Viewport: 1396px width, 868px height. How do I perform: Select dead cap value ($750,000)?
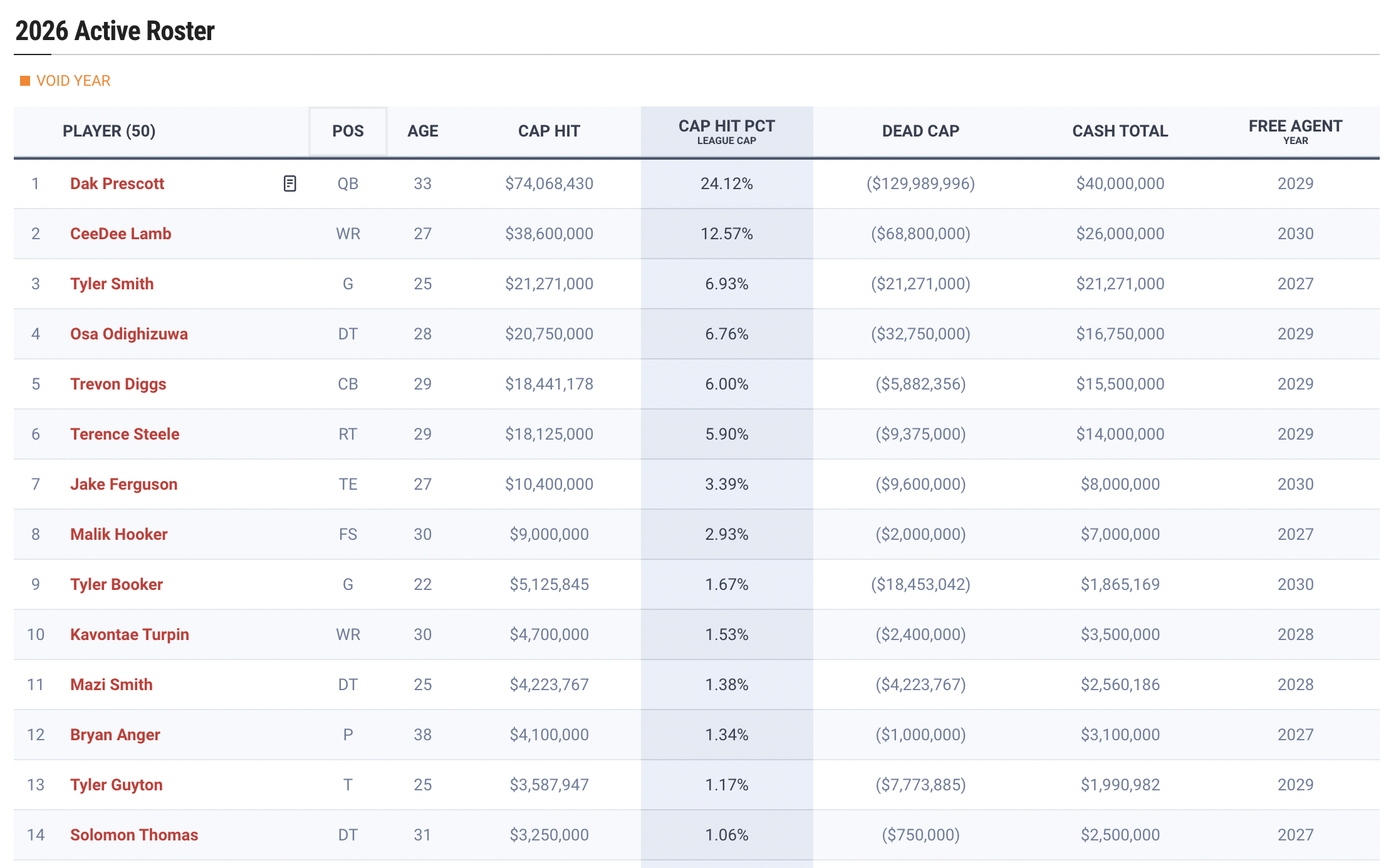920,835
